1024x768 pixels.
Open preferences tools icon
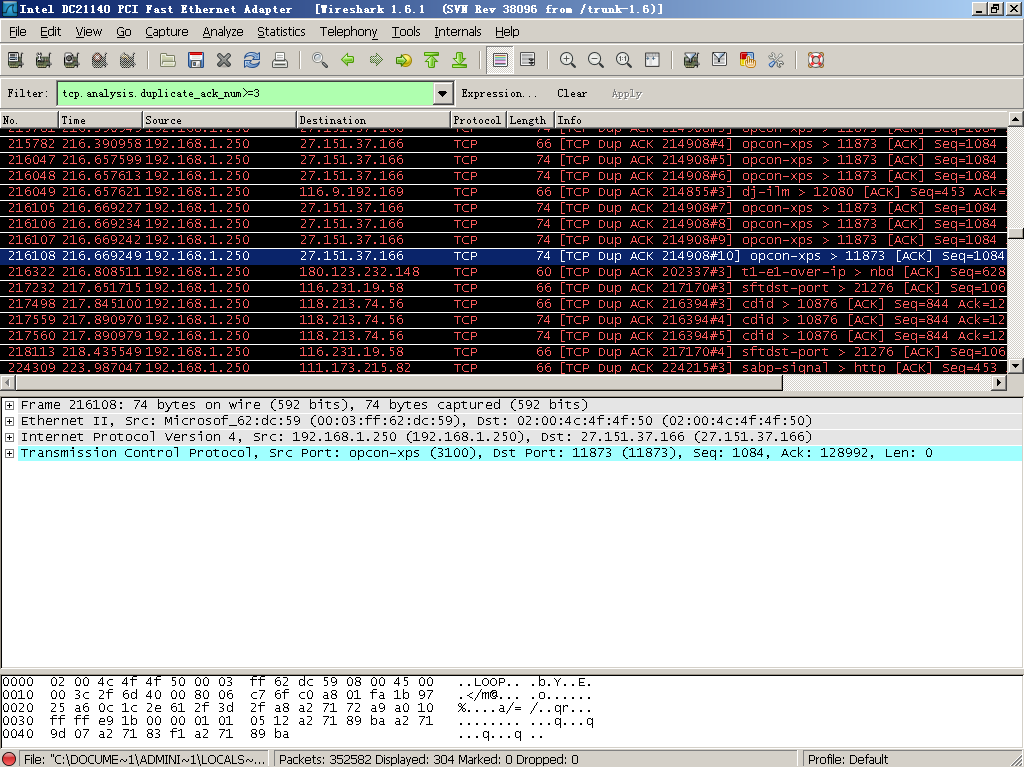click(x=776, y=60)
